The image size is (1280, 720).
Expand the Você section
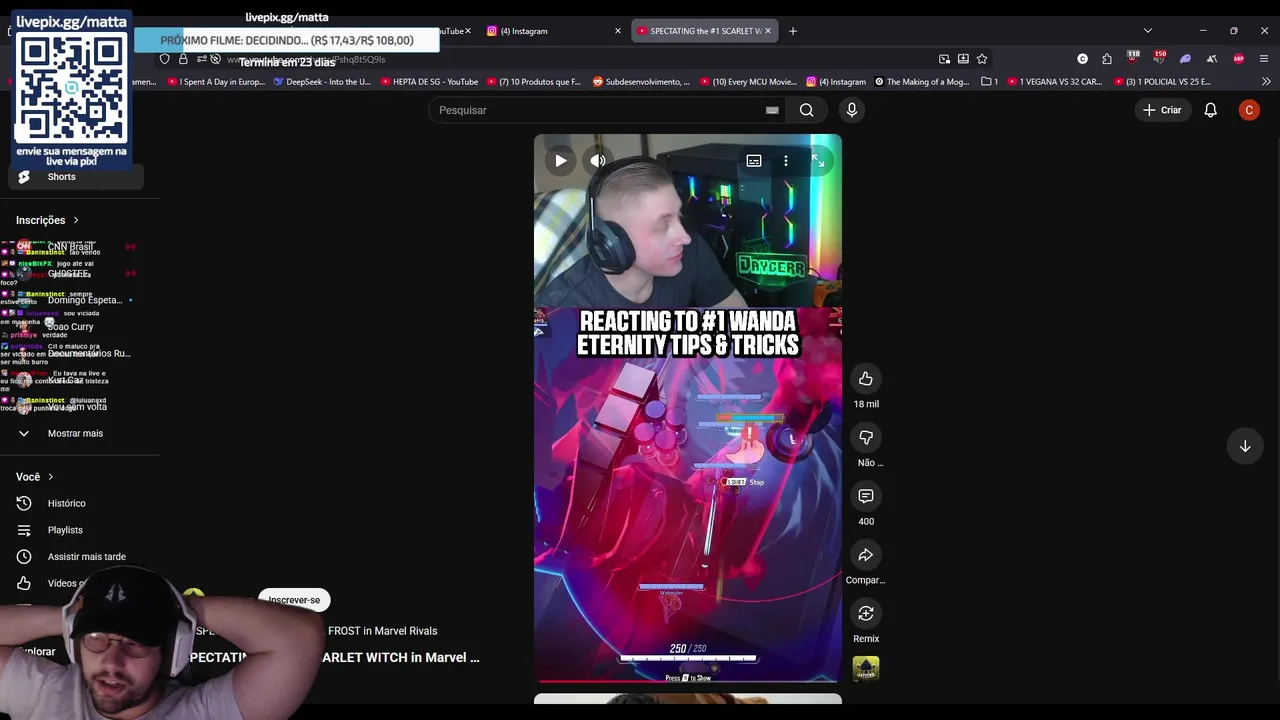click(x=35, y=477)
